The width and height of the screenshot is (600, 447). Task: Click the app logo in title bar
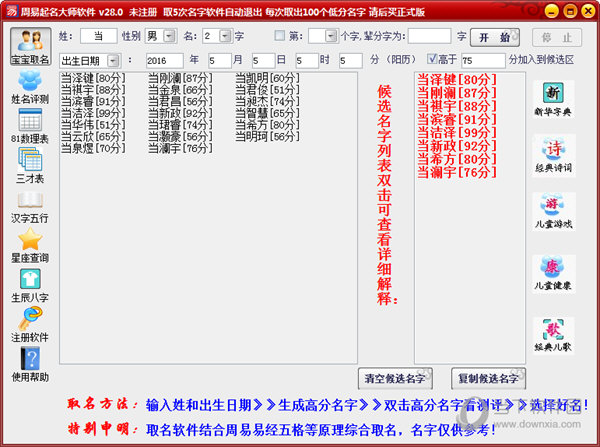[12, 11]
